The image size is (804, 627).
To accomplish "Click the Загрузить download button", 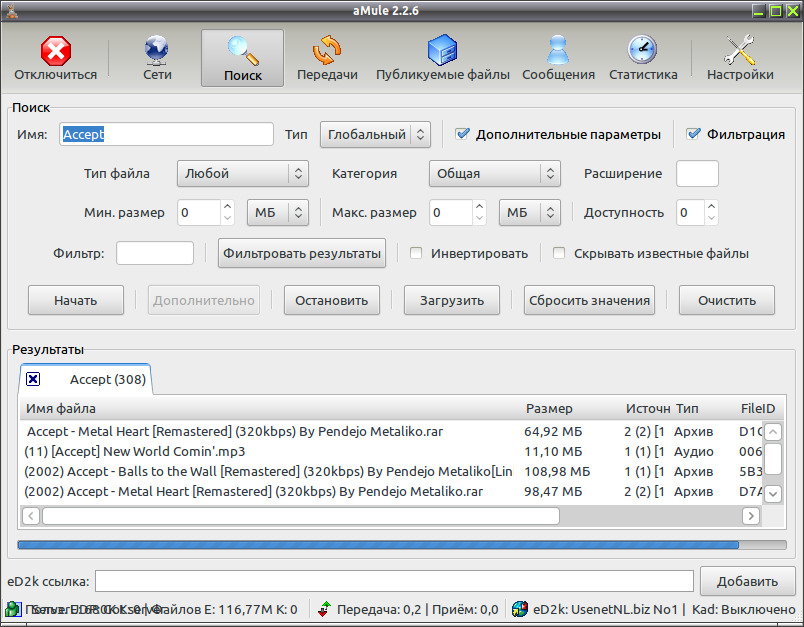I will click(x=452, y=300).
